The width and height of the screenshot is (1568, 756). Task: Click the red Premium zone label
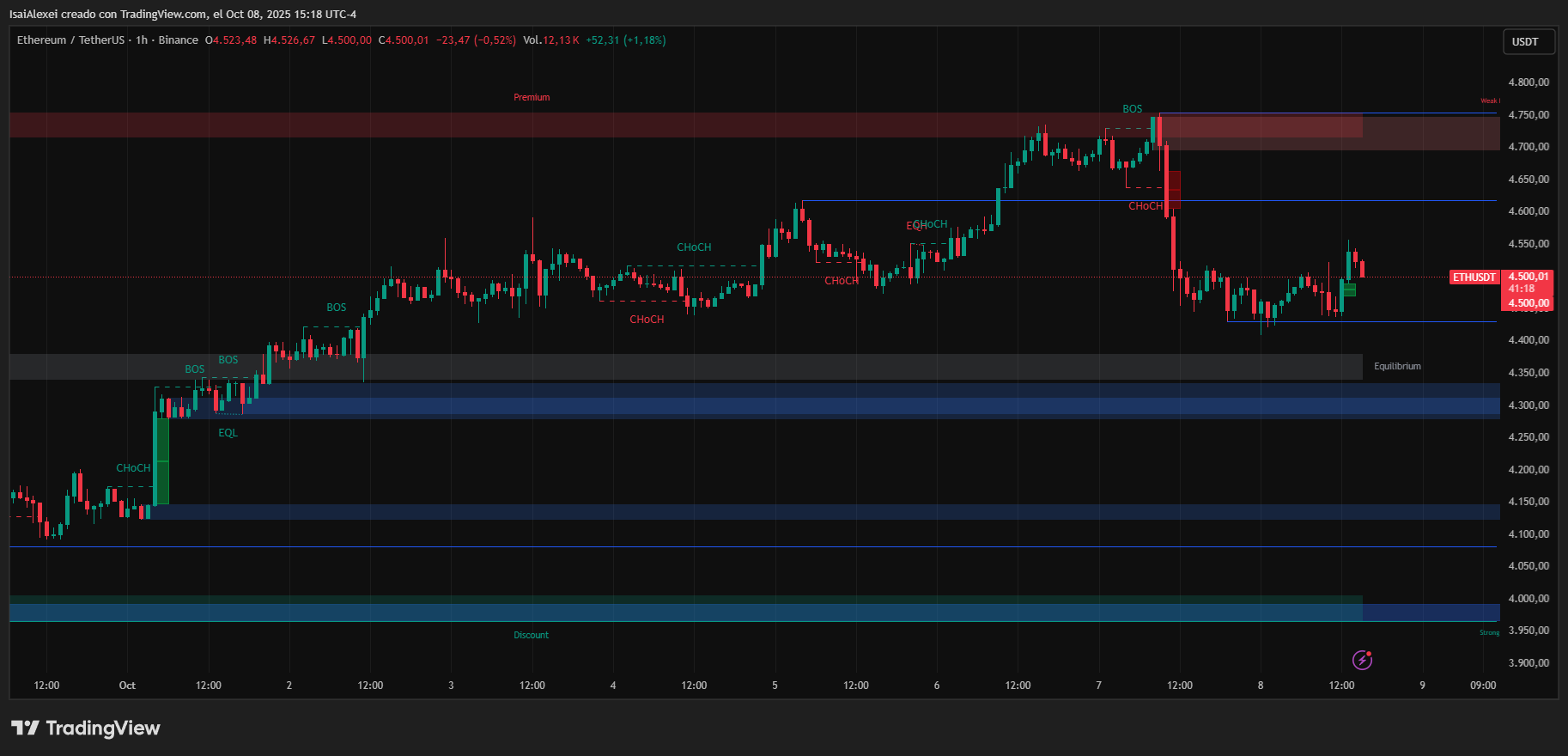point(532,98)
